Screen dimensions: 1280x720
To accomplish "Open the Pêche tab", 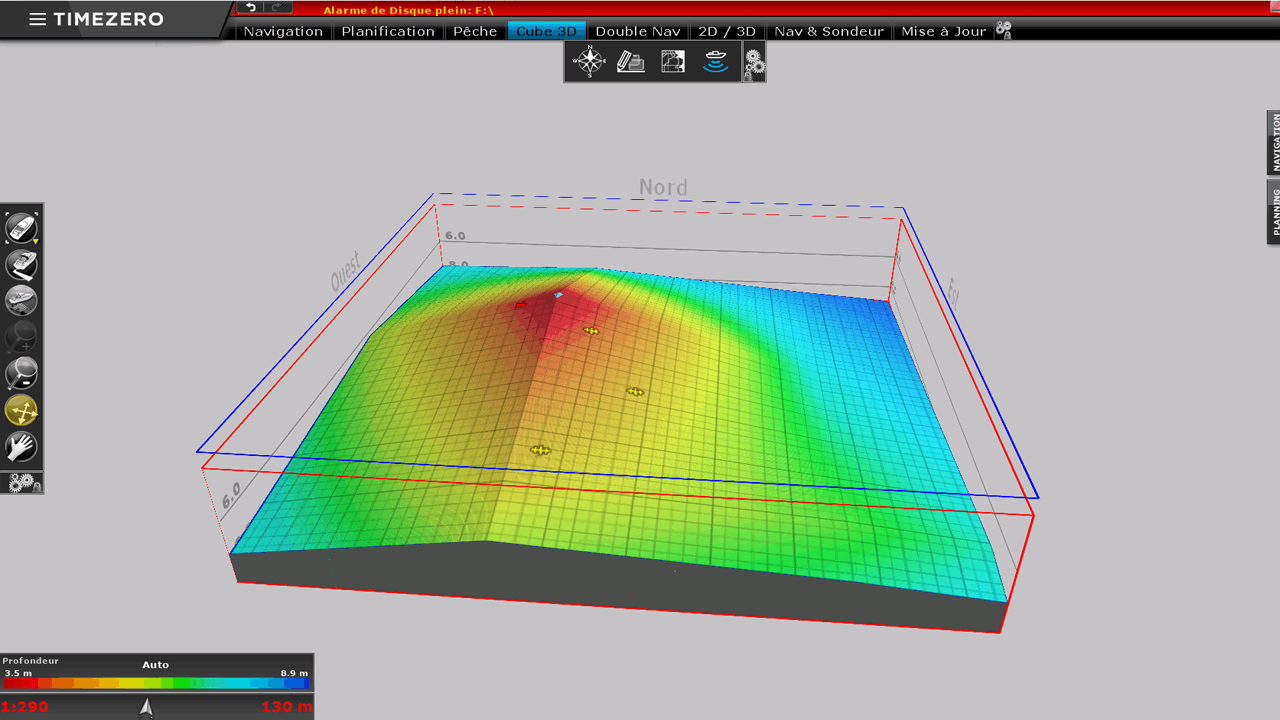I will [x=475, y=31].
